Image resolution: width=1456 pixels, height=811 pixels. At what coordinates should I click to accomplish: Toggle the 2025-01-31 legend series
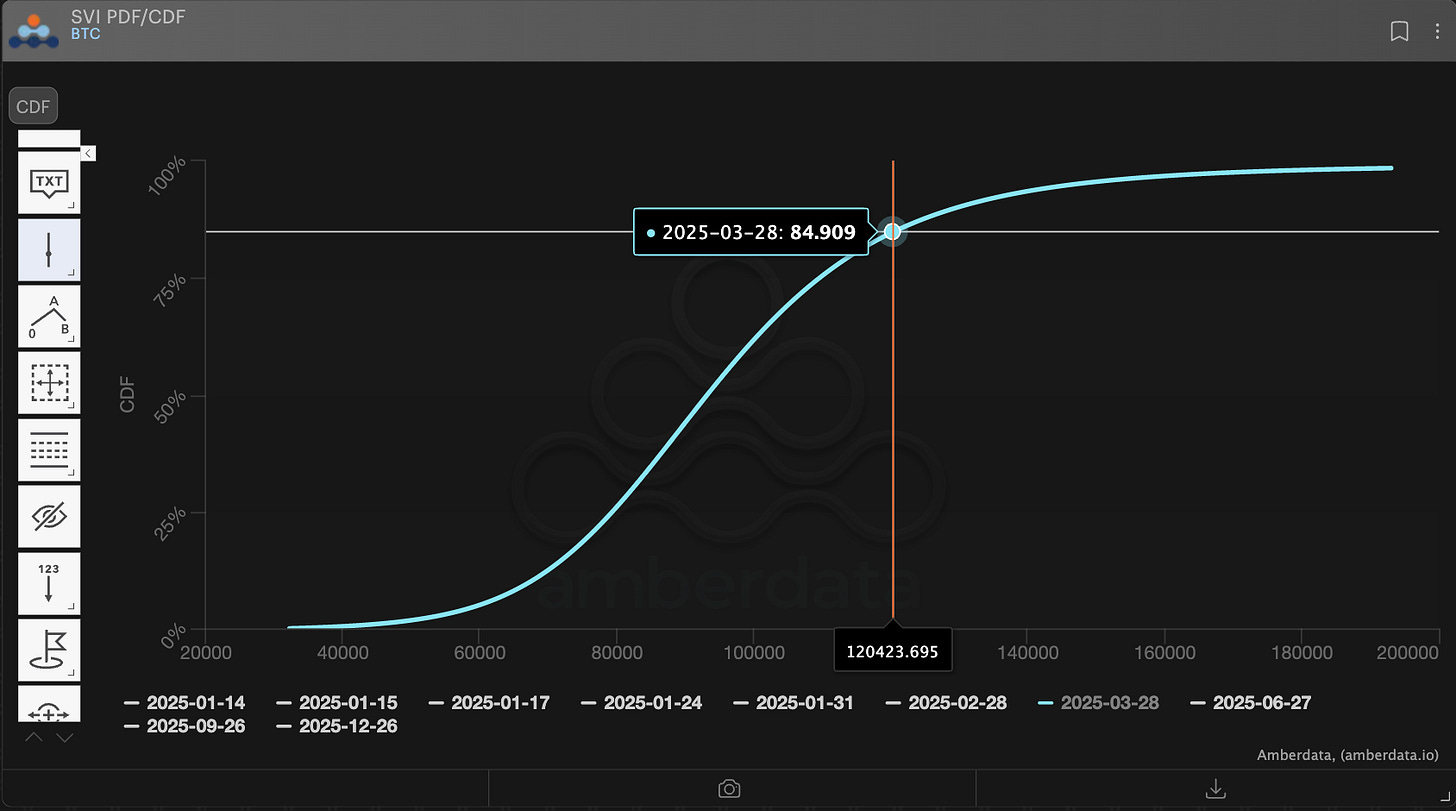click(x=793, y=703)
